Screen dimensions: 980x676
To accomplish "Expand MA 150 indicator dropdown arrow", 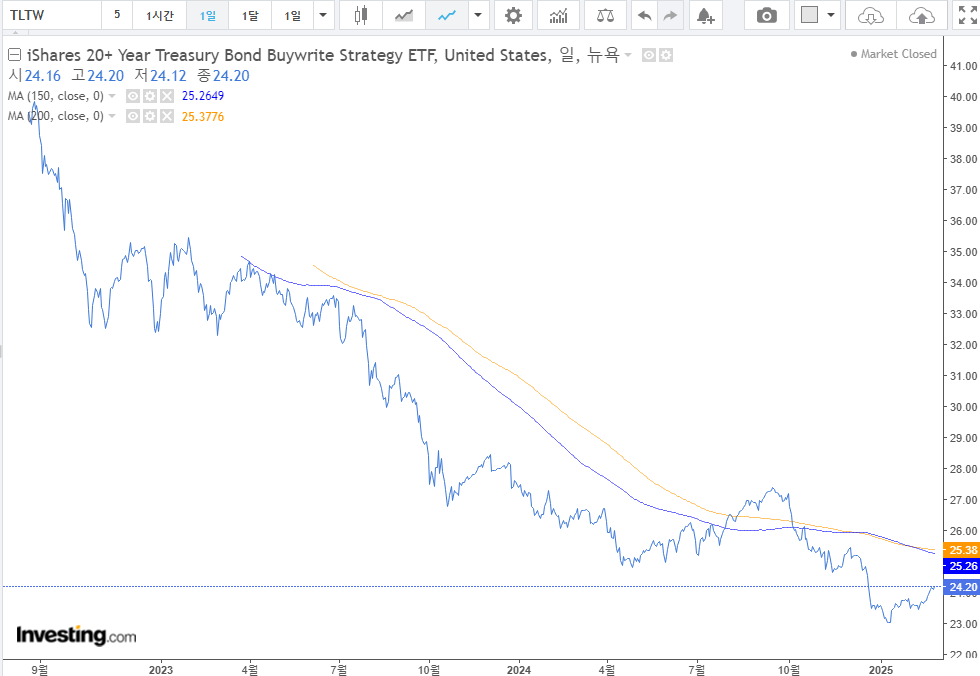I will pos(112,96).
